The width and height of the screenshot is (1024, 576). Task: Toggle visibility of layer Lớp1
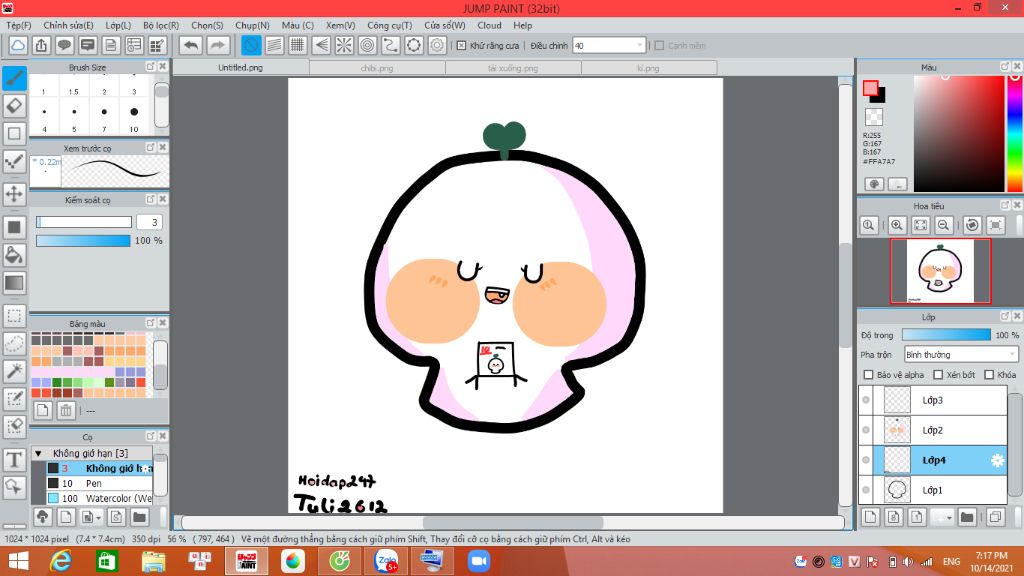pos(866,490)
